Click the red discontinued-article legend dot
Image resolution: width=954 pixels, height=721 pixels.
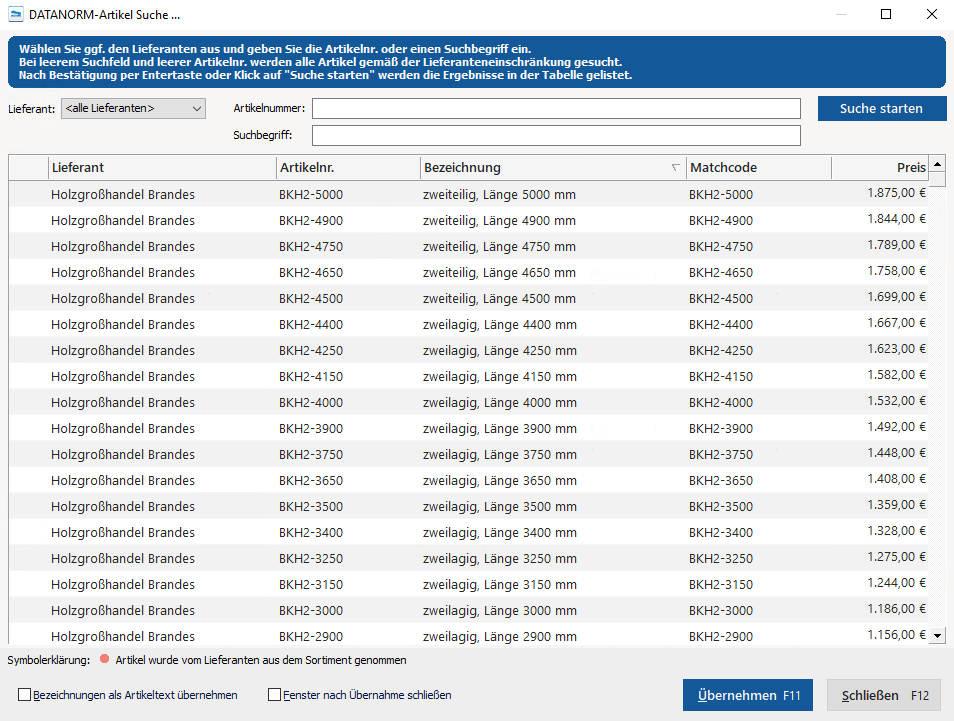(104, 660)
